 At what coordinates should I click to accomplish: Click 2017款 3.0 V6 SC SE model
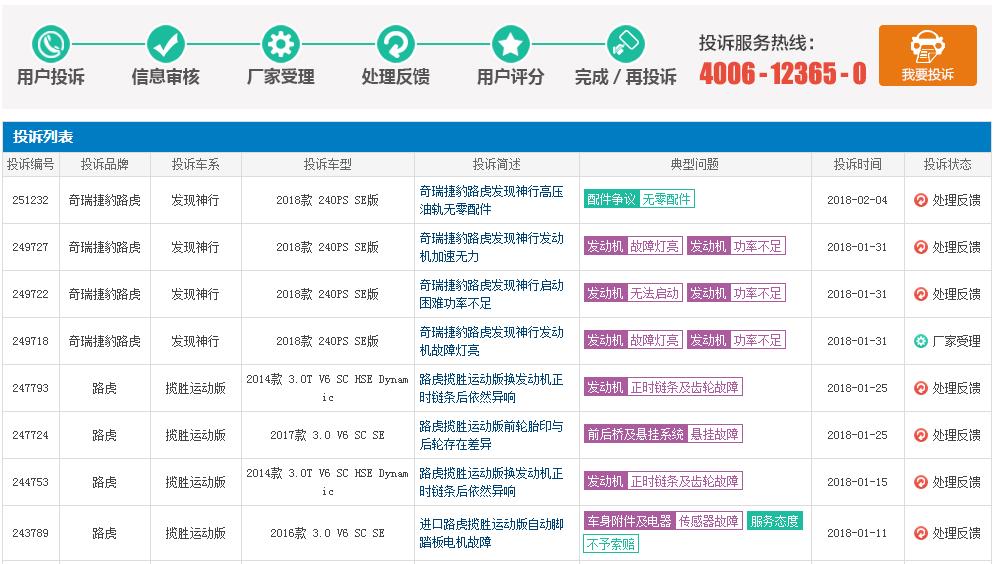[x=328, y=435]
